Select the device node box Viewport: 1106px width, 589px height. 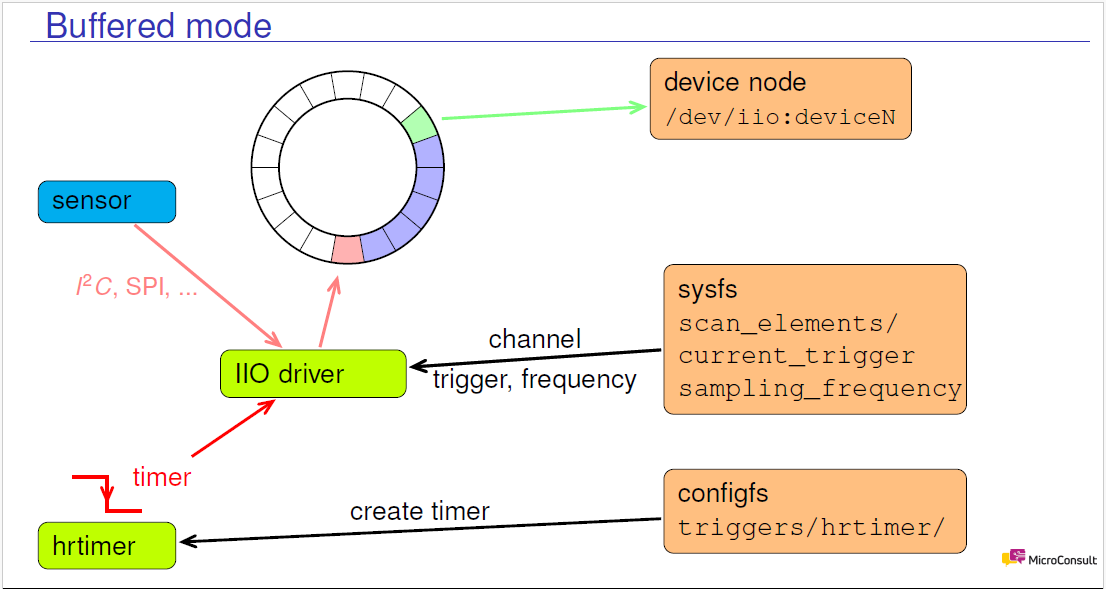(780, 98)
